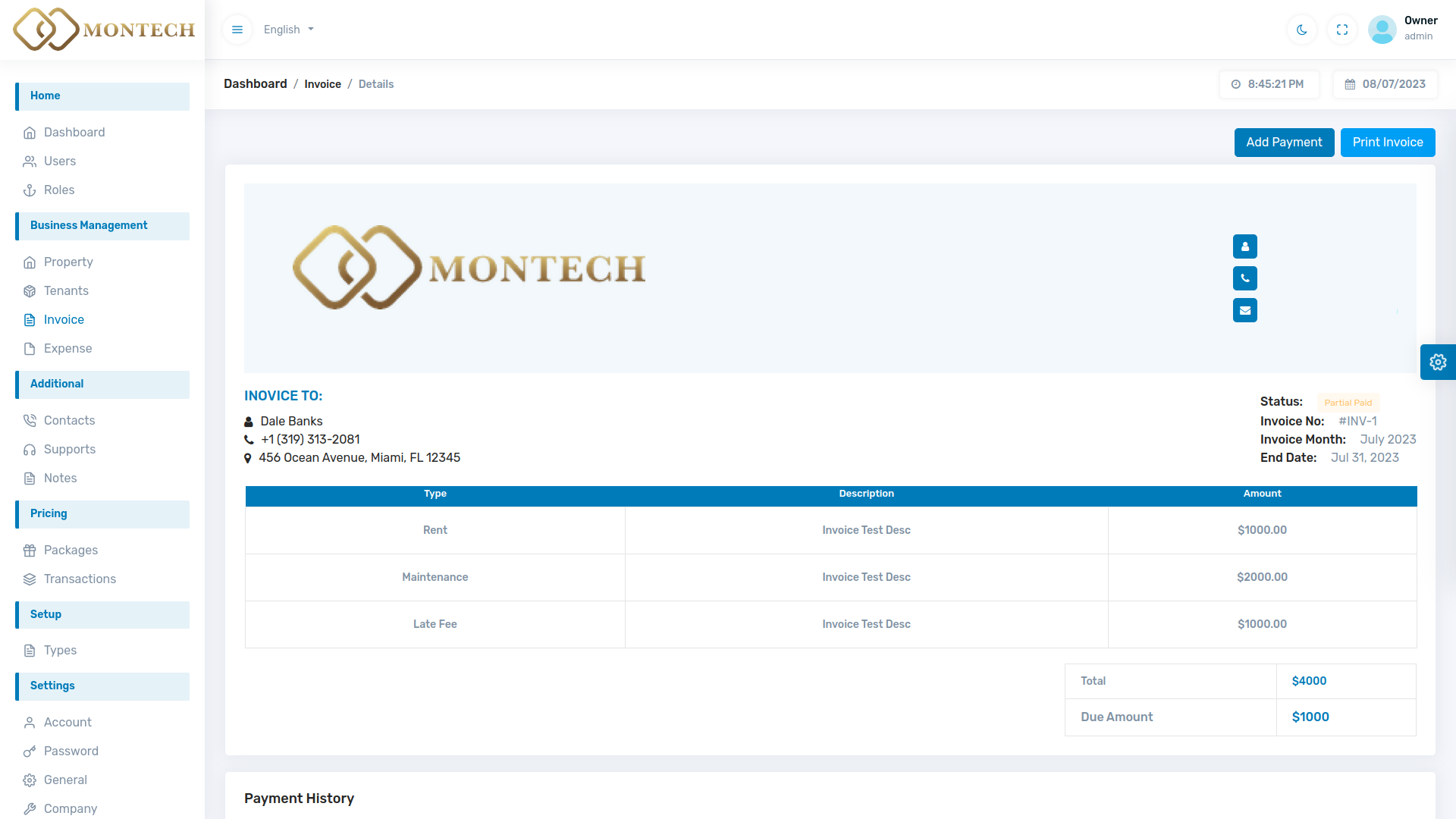The width and height of the screenshot is (1456, 819).
Task: Open Tenants in the sidebar
Action: (x=66, y=291)
